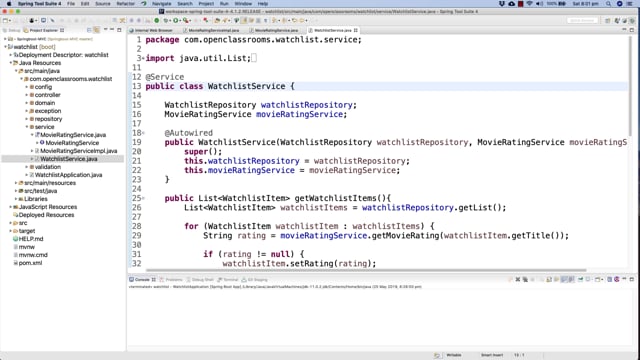This screenshot has height=360, width=640.
Task: Click the volume icon in macOS menu bar
Action: (x=540, y=4)
